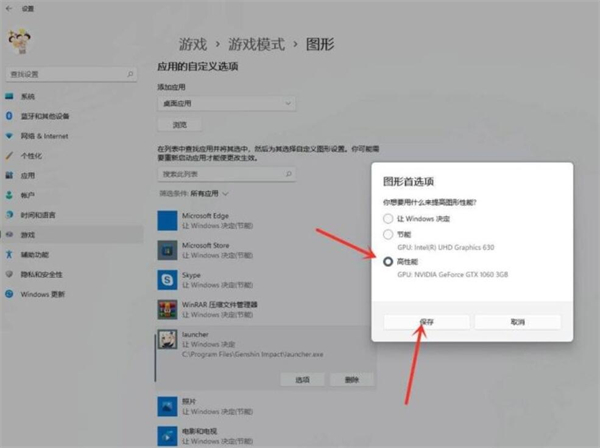This screenshot has width=600, height=448.
Task: Open 隐私和安全性 settings
Action: coord(41,274)
